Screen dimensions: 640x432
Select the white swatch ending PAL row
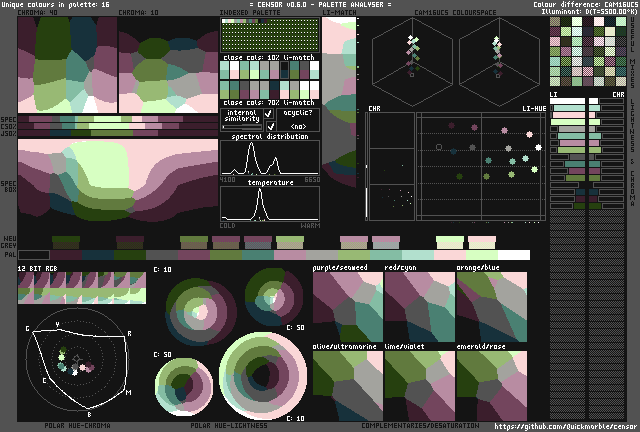click(x=514, y=255)
